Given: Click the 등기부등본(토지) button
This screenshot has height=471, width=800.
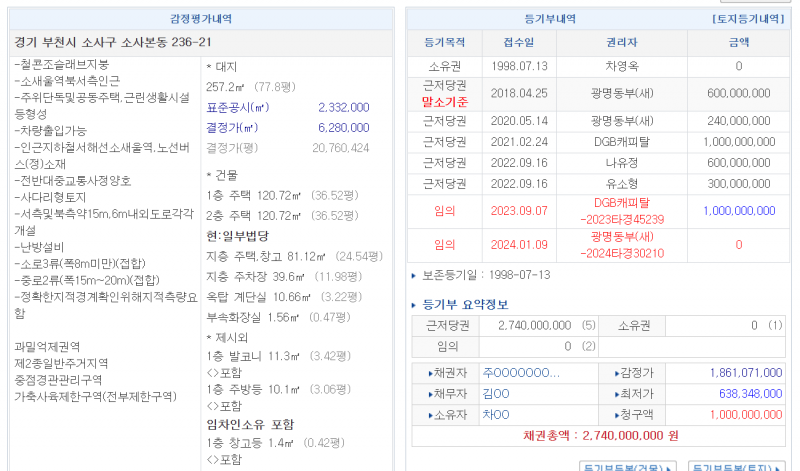Looking at the screenshot, I should pyautogui.click(x=738, y=466).
